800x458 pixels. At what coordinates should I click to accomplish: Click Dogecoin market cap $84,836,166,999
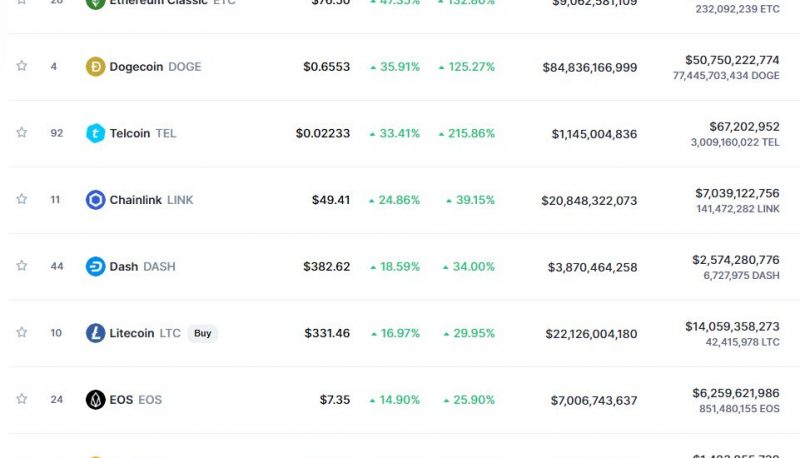(x=590, y=67)
